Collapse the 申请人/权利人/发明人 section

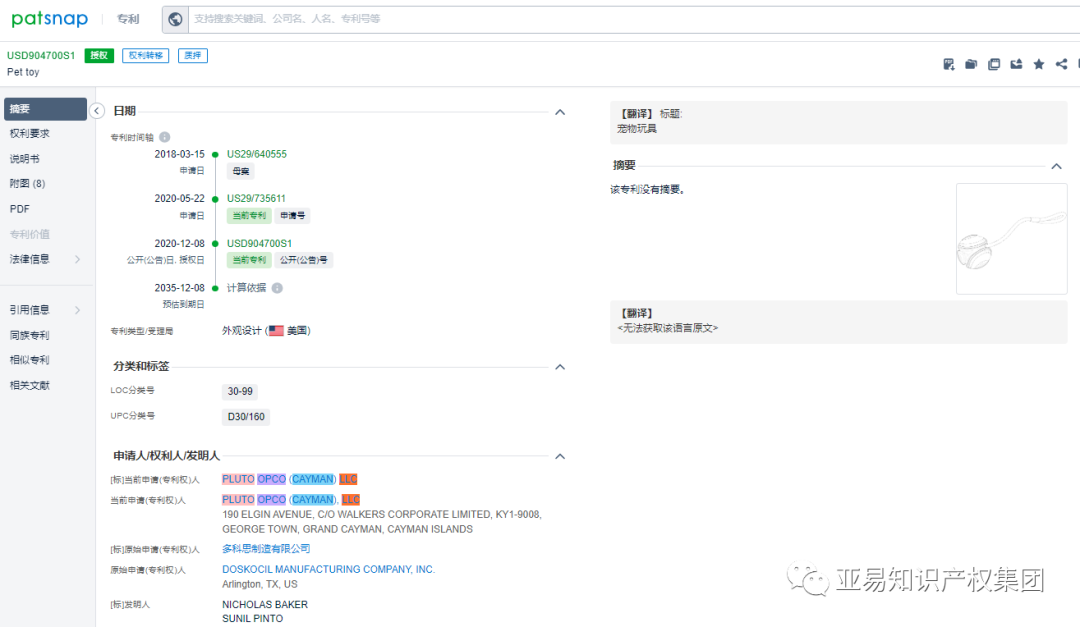(x=560, y=456)
